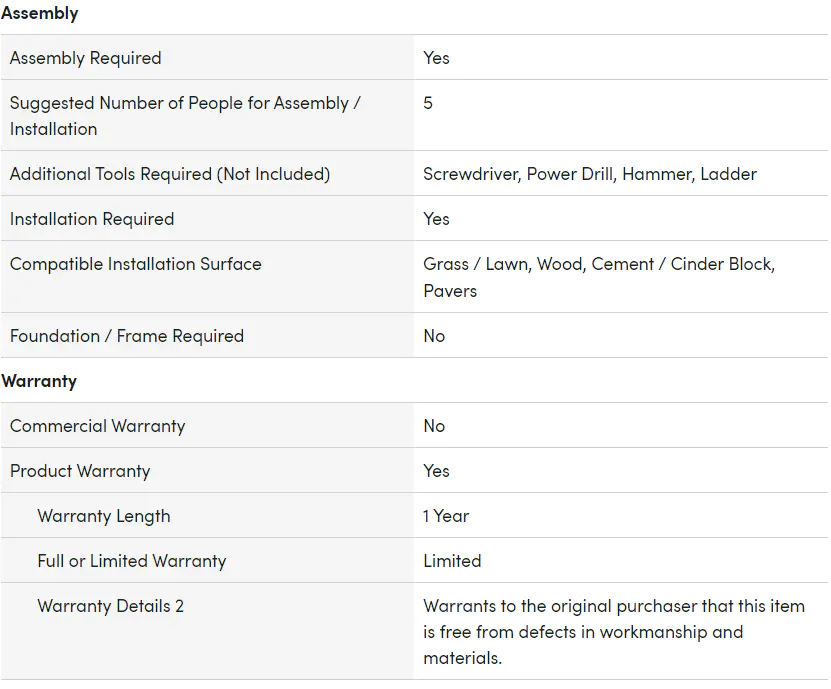Select the Screwdriver, Power Drill tools list
This screenshot has height=689, width=831.
(x=589, y=174)
